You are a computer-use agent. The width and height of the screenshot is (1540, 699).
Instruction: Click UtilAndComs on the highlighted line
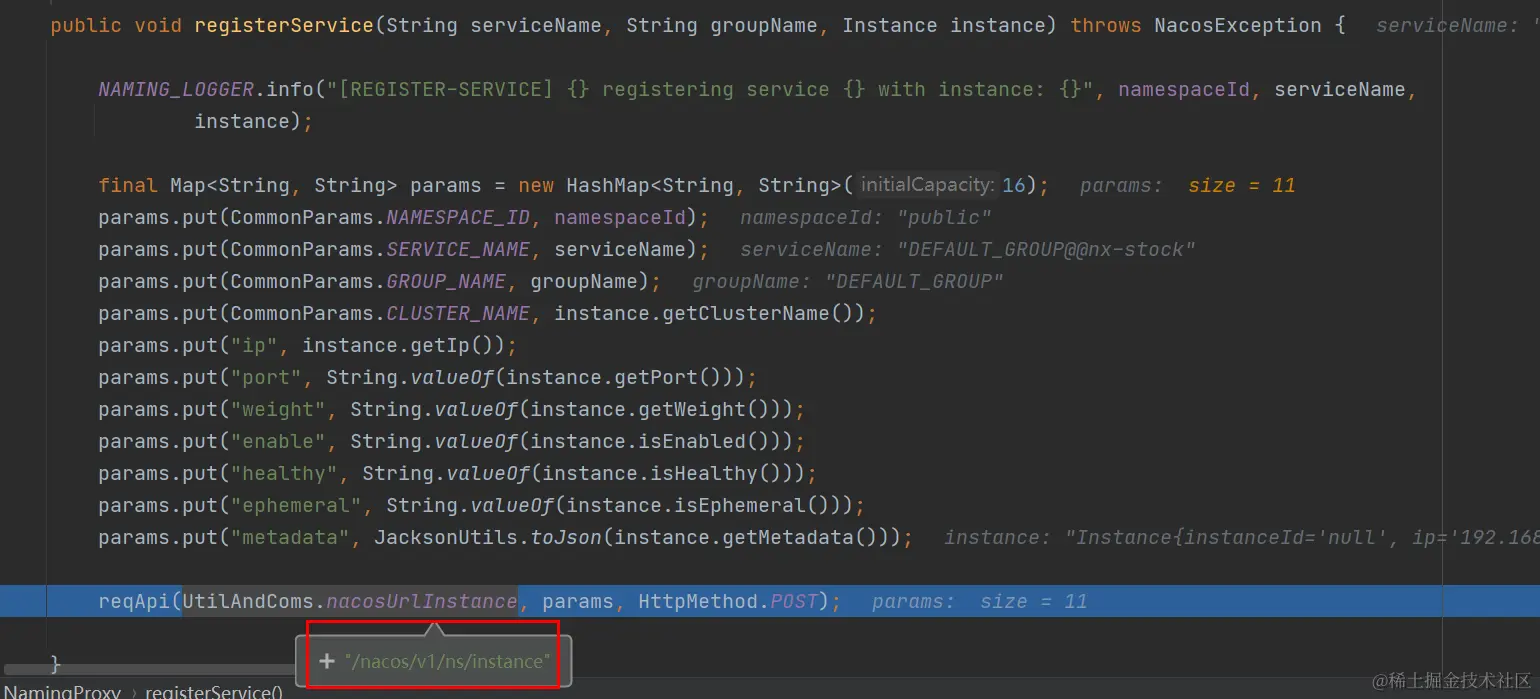pyautogui.click(x=248, y=601)
